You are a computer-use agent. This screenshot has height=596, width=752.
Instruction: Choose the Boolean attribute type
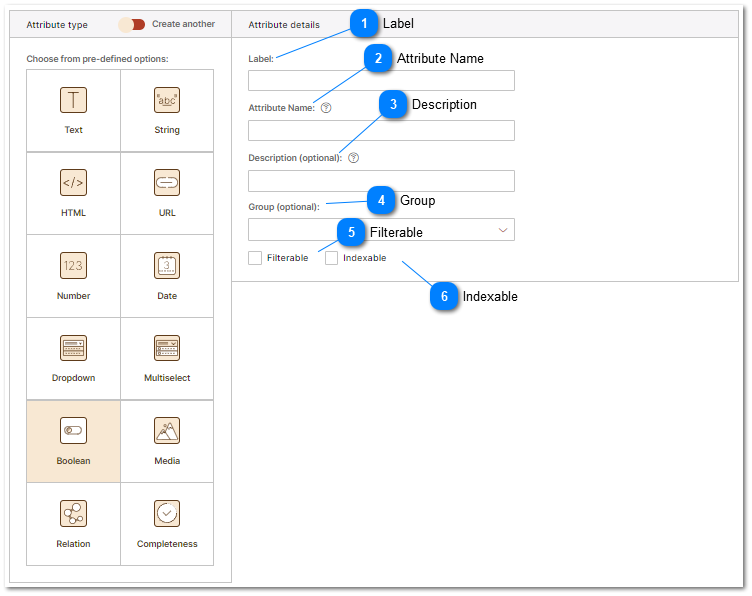[x=73, y=432]
